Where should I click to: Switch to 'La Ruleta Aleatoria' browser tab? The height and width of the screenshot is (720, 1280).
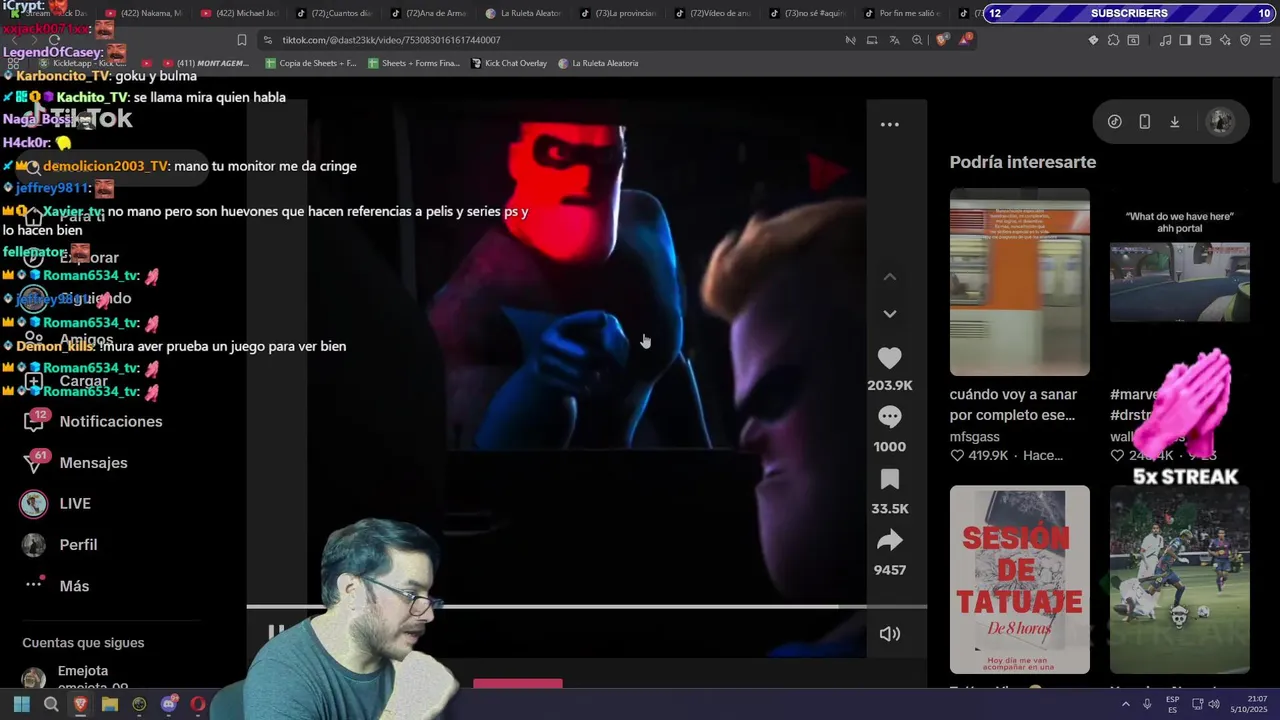522,13
